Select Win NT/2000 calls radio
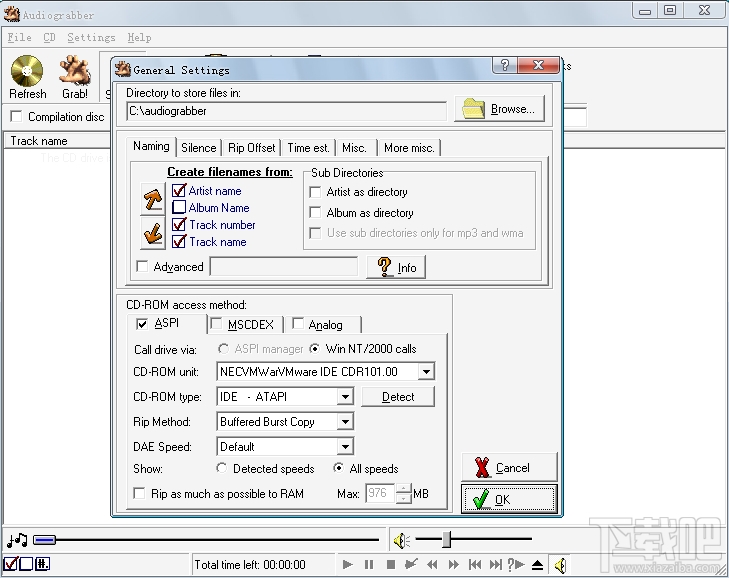This screenshot has width=729, height=578. (x=315, y=349)
